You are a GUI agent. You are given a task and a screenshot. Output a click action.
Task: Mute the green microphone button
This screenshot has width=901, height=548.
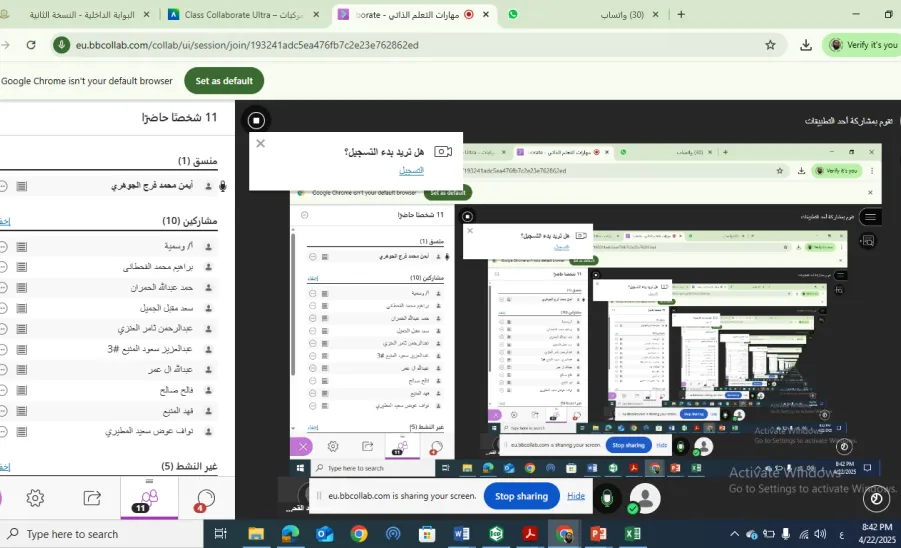(607, 497)
